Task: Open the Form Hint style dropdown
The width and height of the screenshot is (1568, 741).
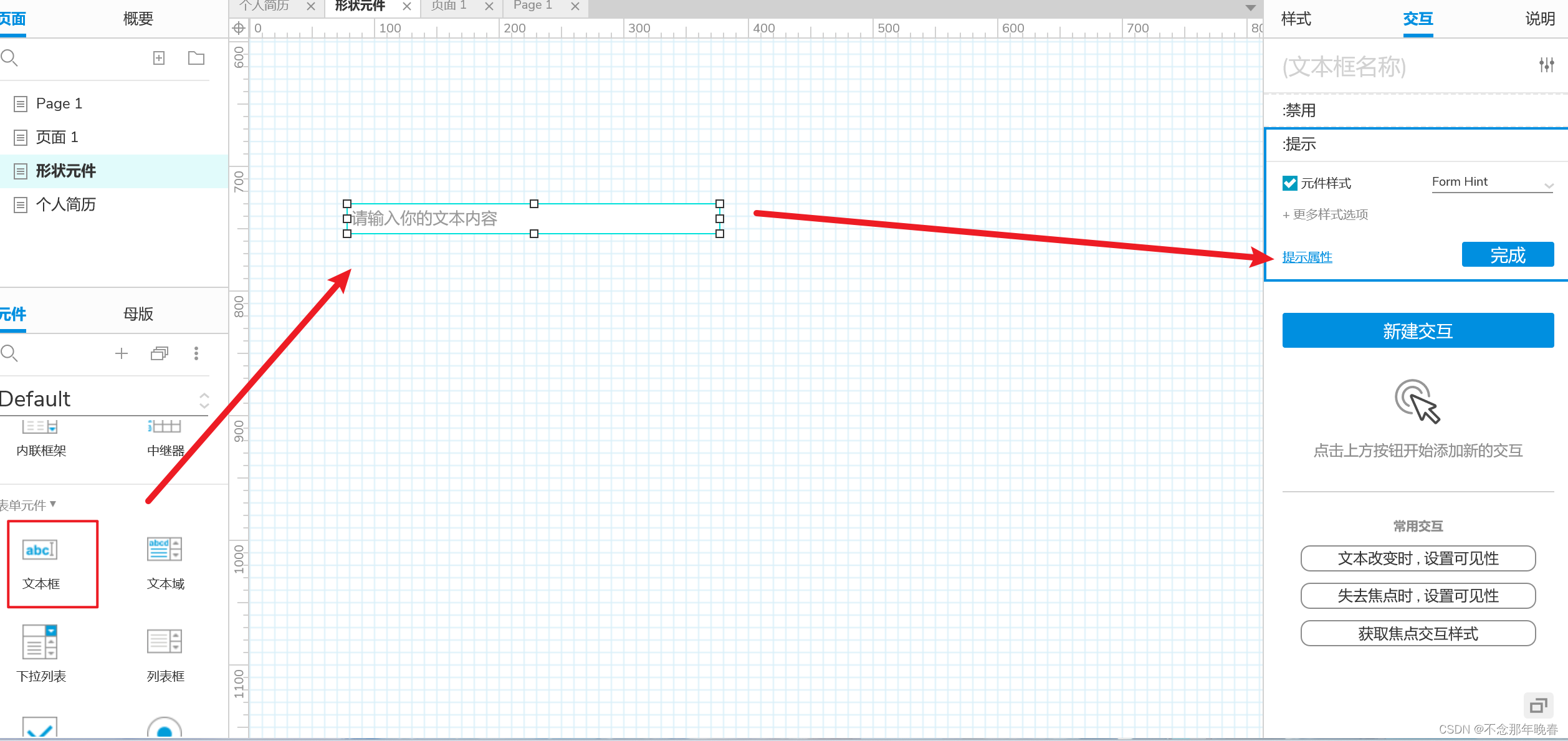Action: pyautogui.click(x=1492, y=183)
